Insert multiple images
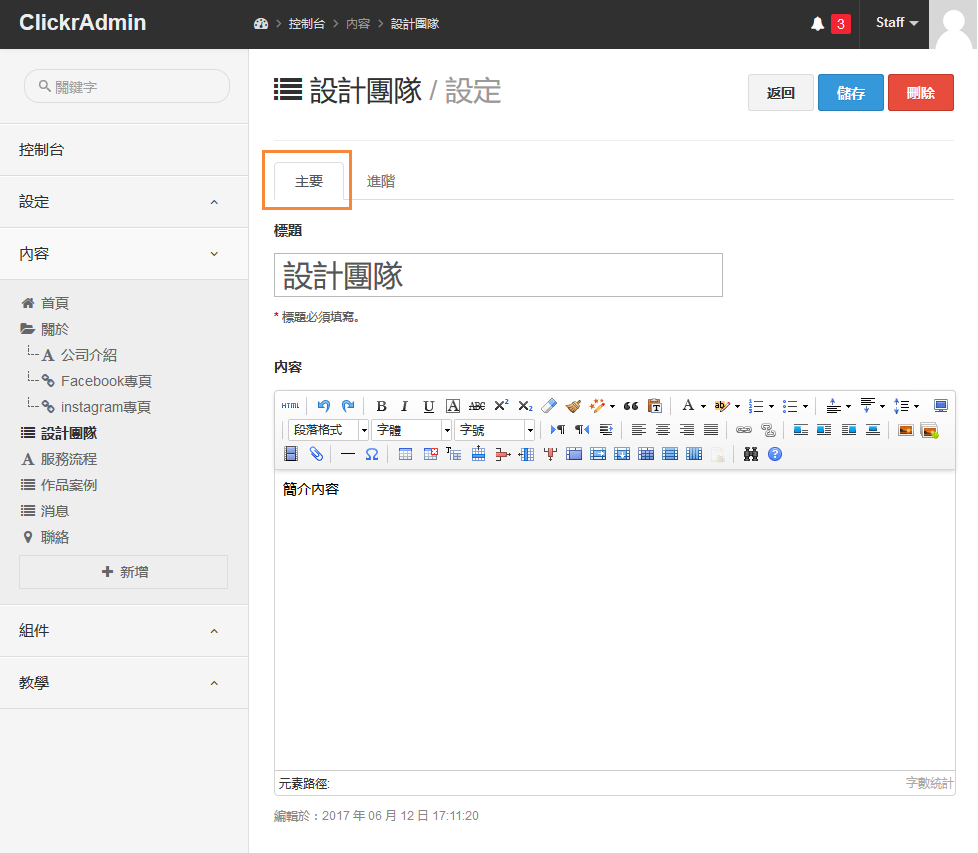Viewport: 978px width, 853px height. coord(929,430)
